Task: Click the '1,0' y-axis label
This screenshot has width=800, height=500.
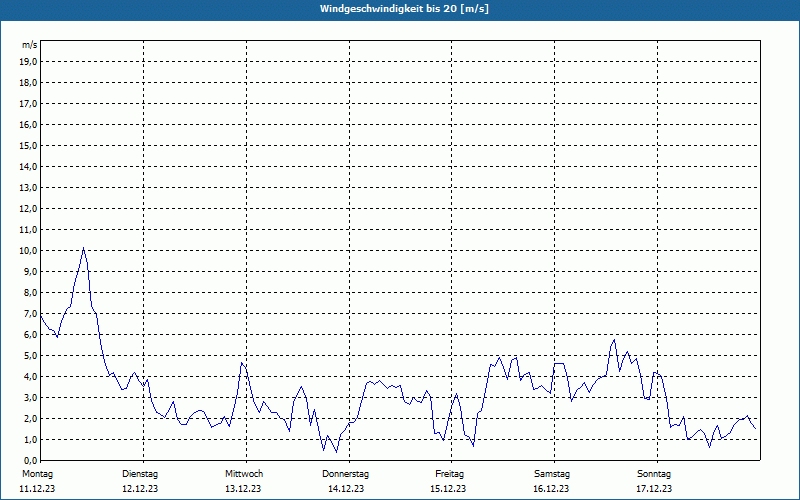Action: [x=31, y=440]
